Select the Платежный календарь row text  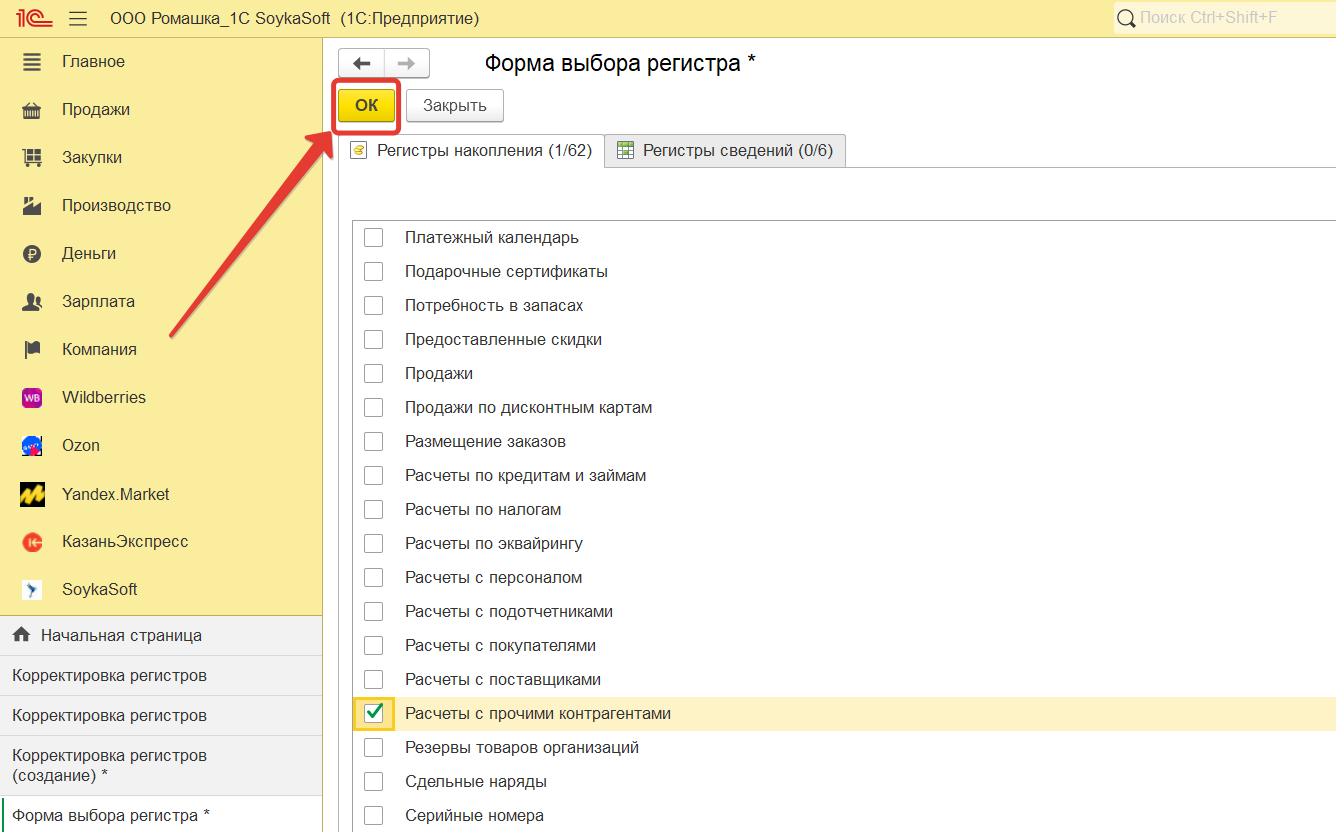pyautogui.click(x=492, y=238)
